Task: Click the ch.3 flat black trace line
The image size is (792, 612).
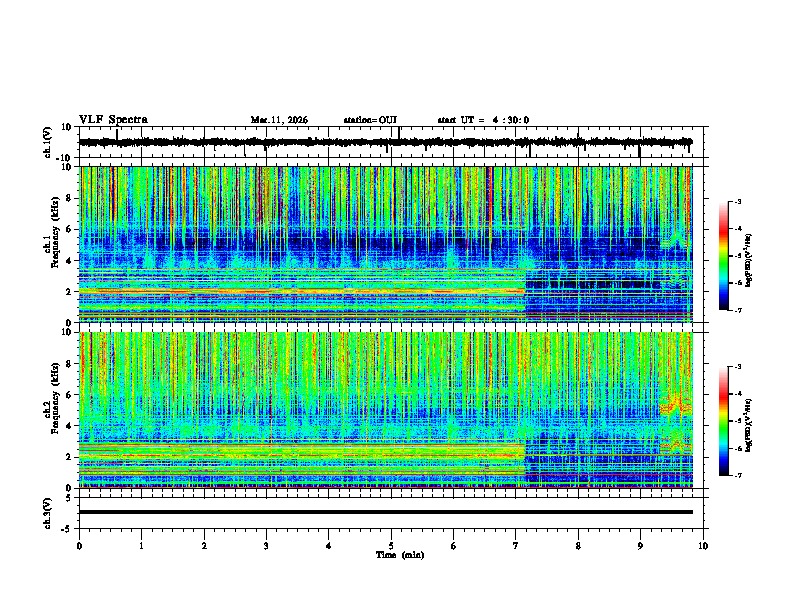Action: (386, 512)
